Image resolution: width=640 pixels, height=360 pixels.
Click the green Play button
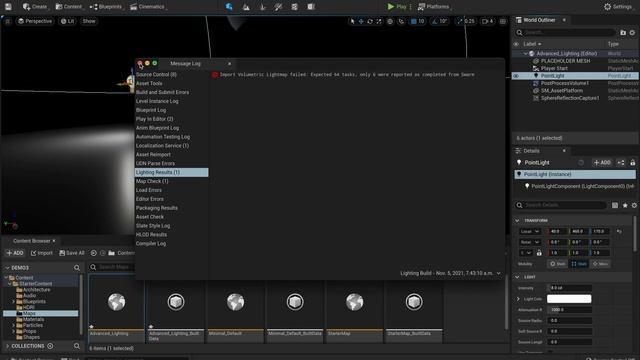(396, 7)
